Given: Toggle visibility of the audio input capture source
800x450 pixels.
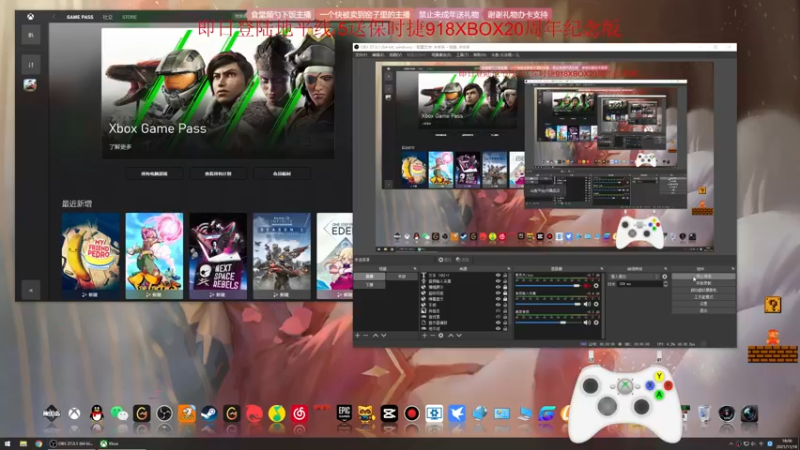Looking at the screenshot, I should pos(498,281).
